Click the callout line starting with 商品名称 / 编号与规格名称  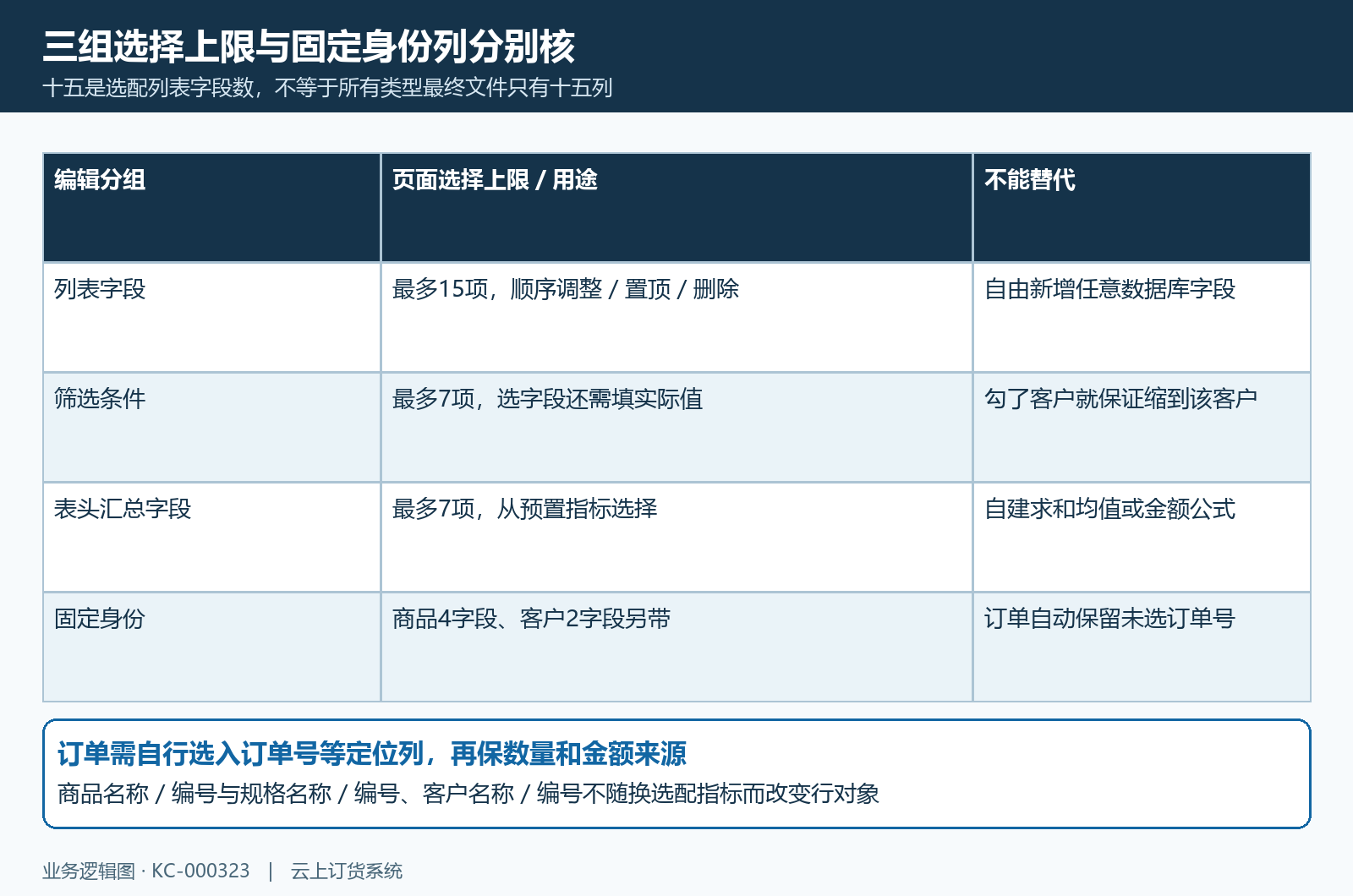coord(468,794)
